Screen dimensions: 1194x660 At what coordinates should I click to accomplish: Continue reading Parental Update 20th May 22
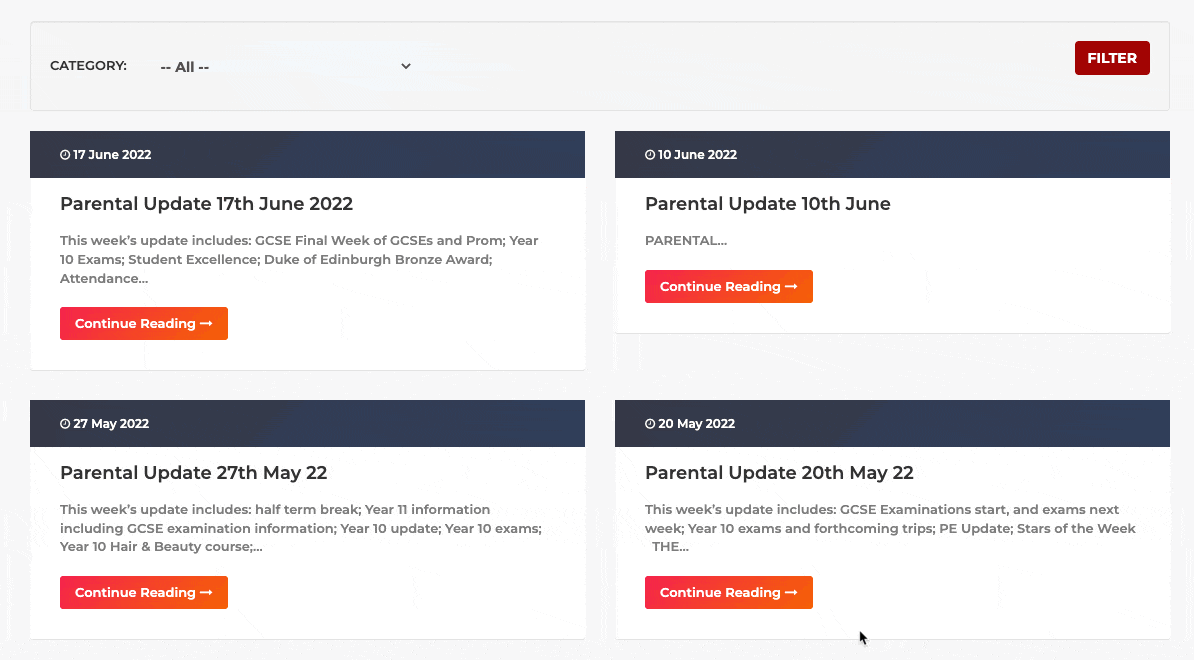[729, 592]
